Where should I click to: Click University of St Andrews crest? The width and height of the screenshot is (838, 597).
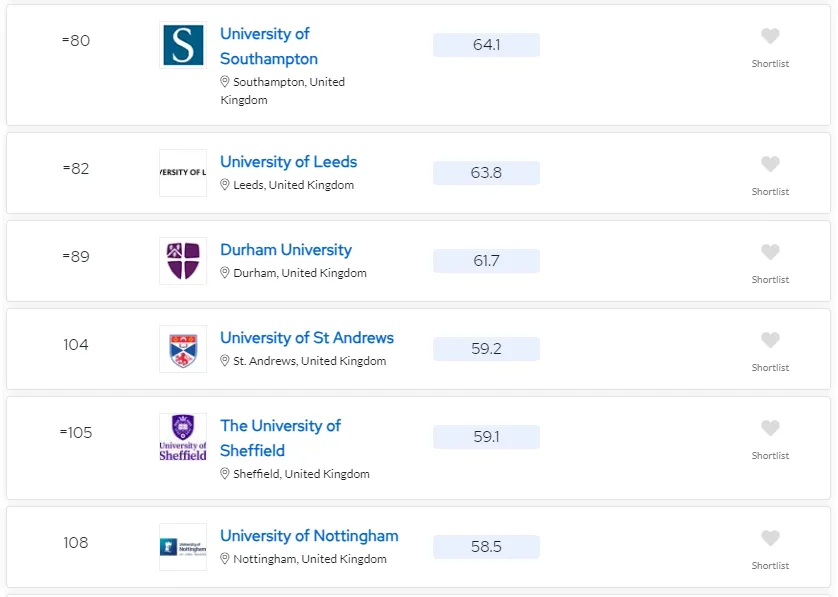point(183,349)
